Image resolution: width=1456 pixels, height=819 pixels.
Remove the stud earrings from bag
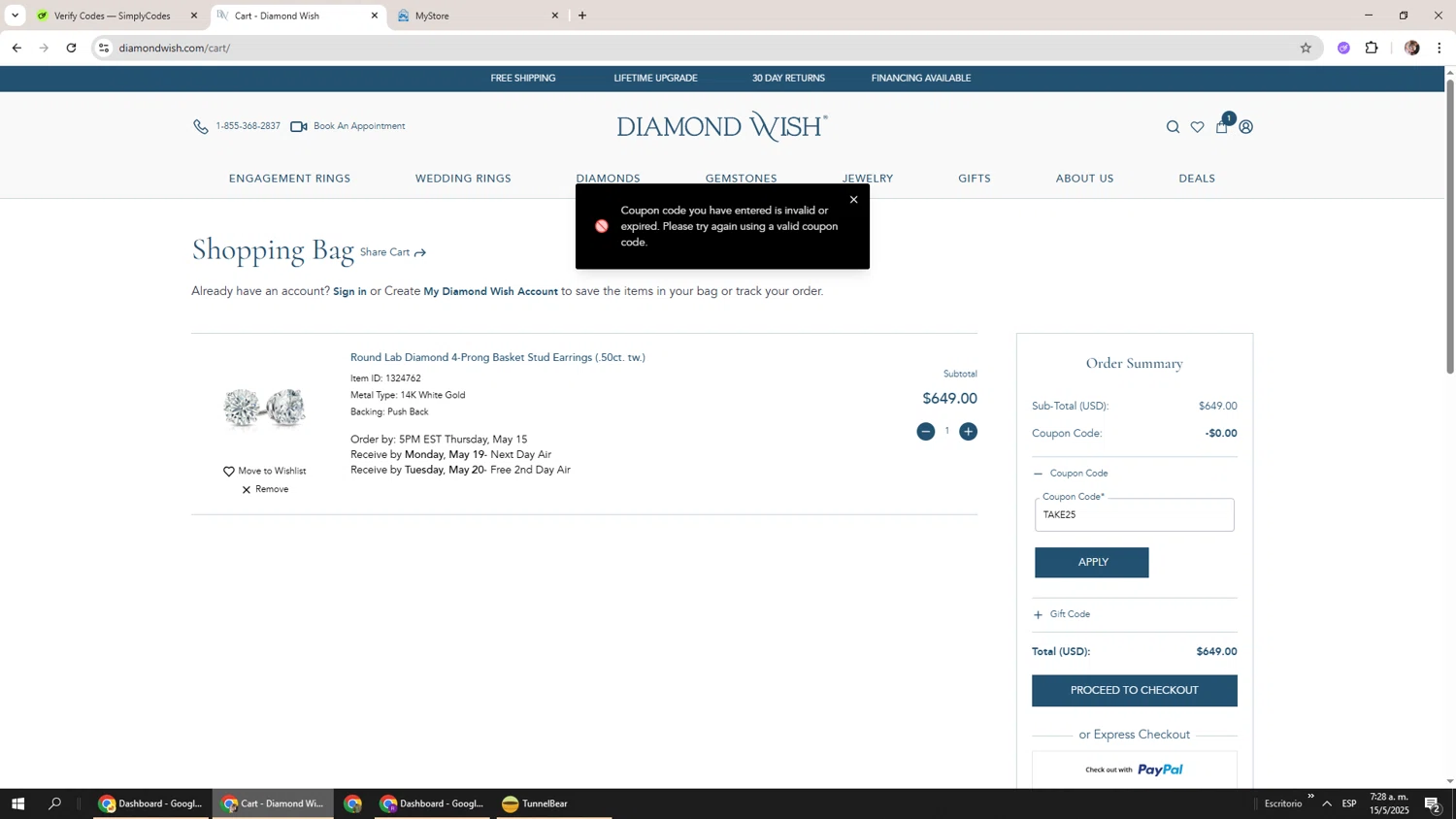(265, 489)
